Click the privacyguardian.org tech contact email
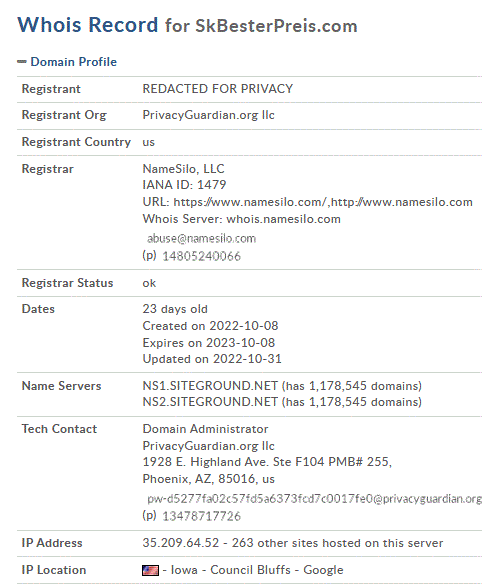Viewport: 482px width, 588px height. pyautogui.click(x=314, y=499)
